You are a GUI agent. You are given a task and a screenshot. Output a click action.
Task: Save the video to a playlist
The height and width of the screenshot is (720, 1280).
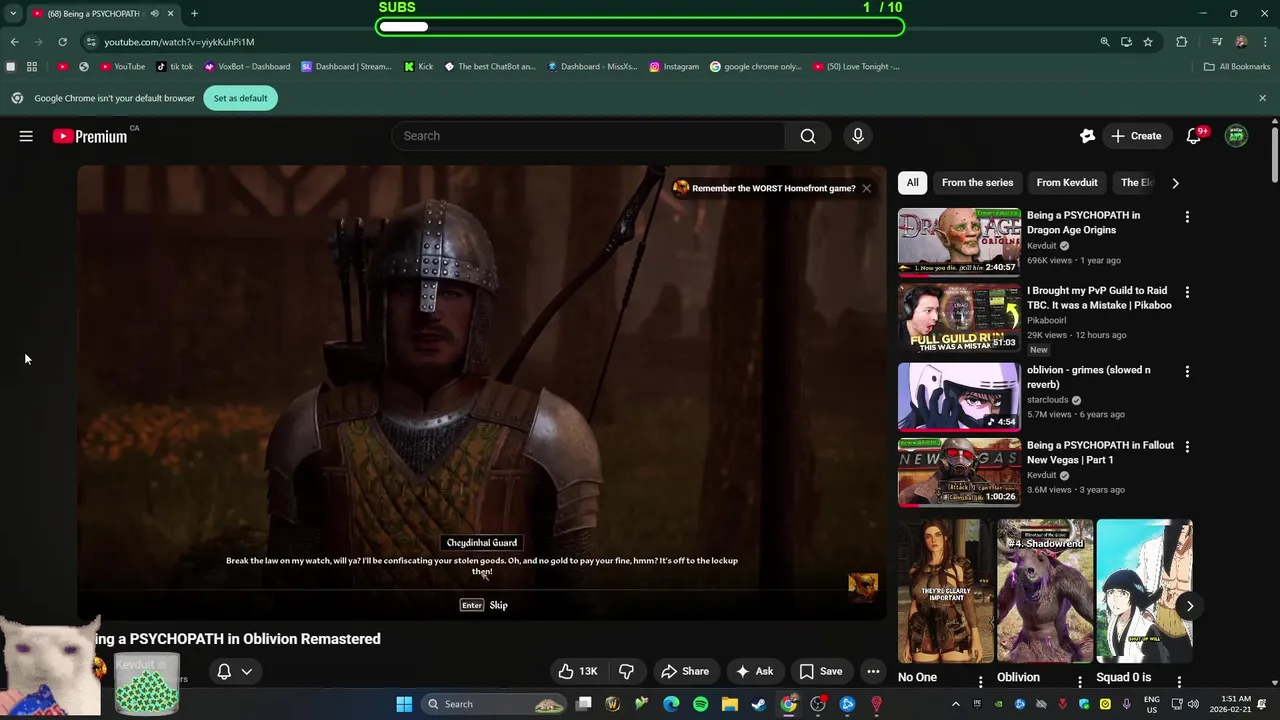pyautogui.click(x=820, y=671)
